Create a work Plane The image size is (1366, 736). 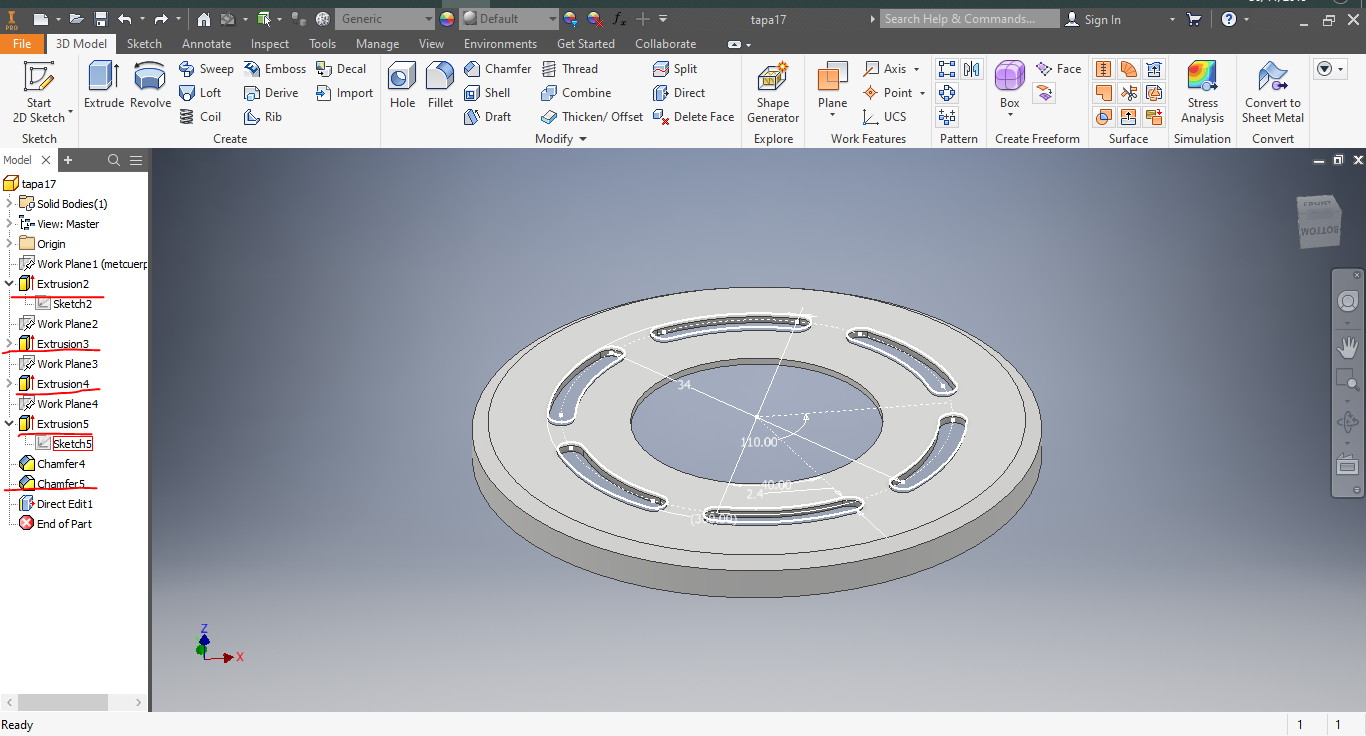832,85
